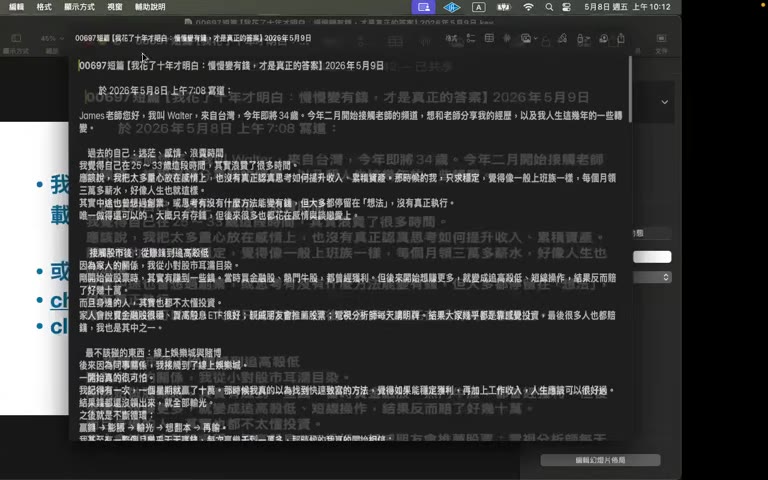This screenshot has width=768, height=480.
Task: Click the heading 過去的自己：迷茫、感情、浪費時間
Action: [x=155, y=153]
